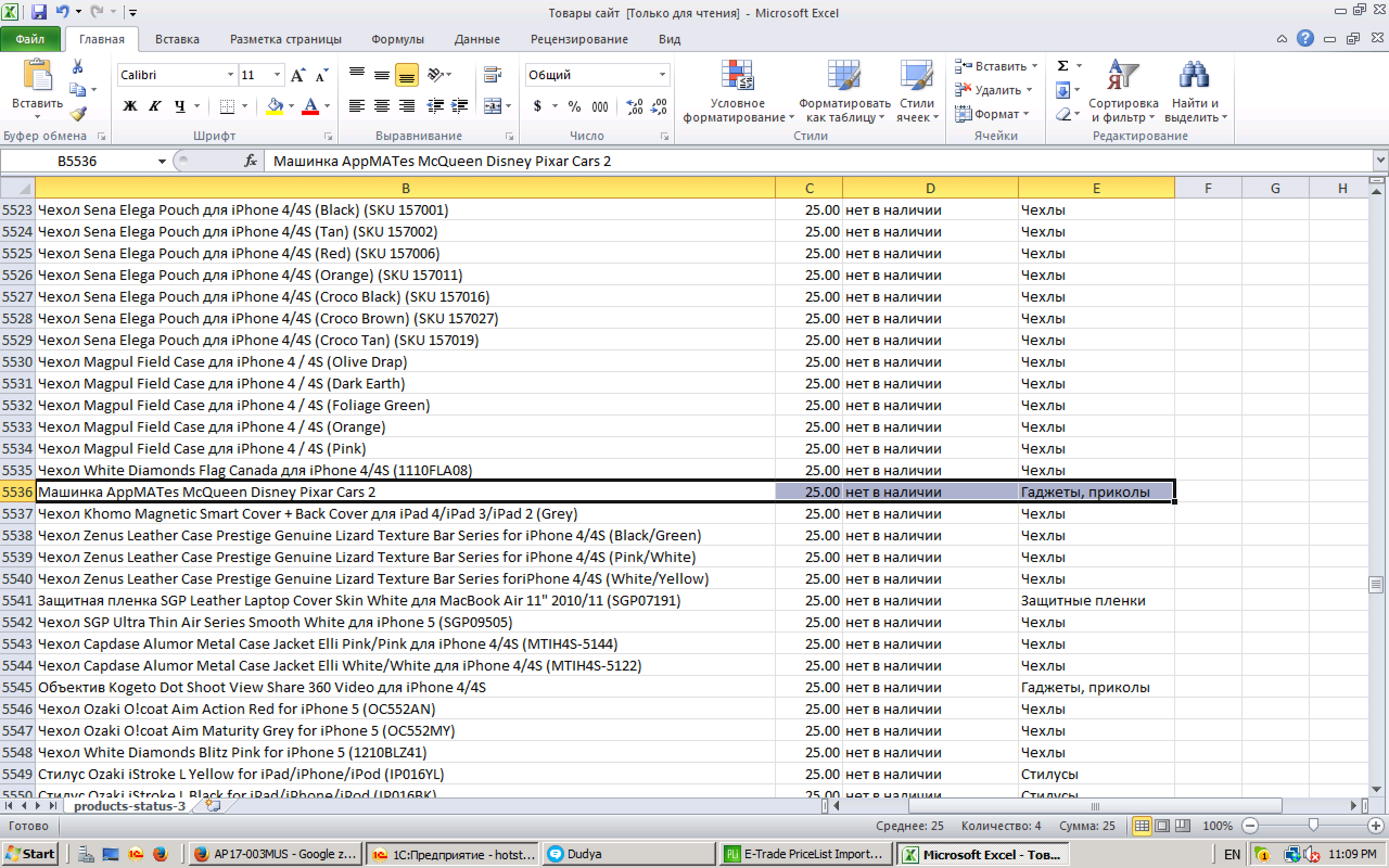Open the Файл tab
The image size is (1389, 868).
coord(30,39)
